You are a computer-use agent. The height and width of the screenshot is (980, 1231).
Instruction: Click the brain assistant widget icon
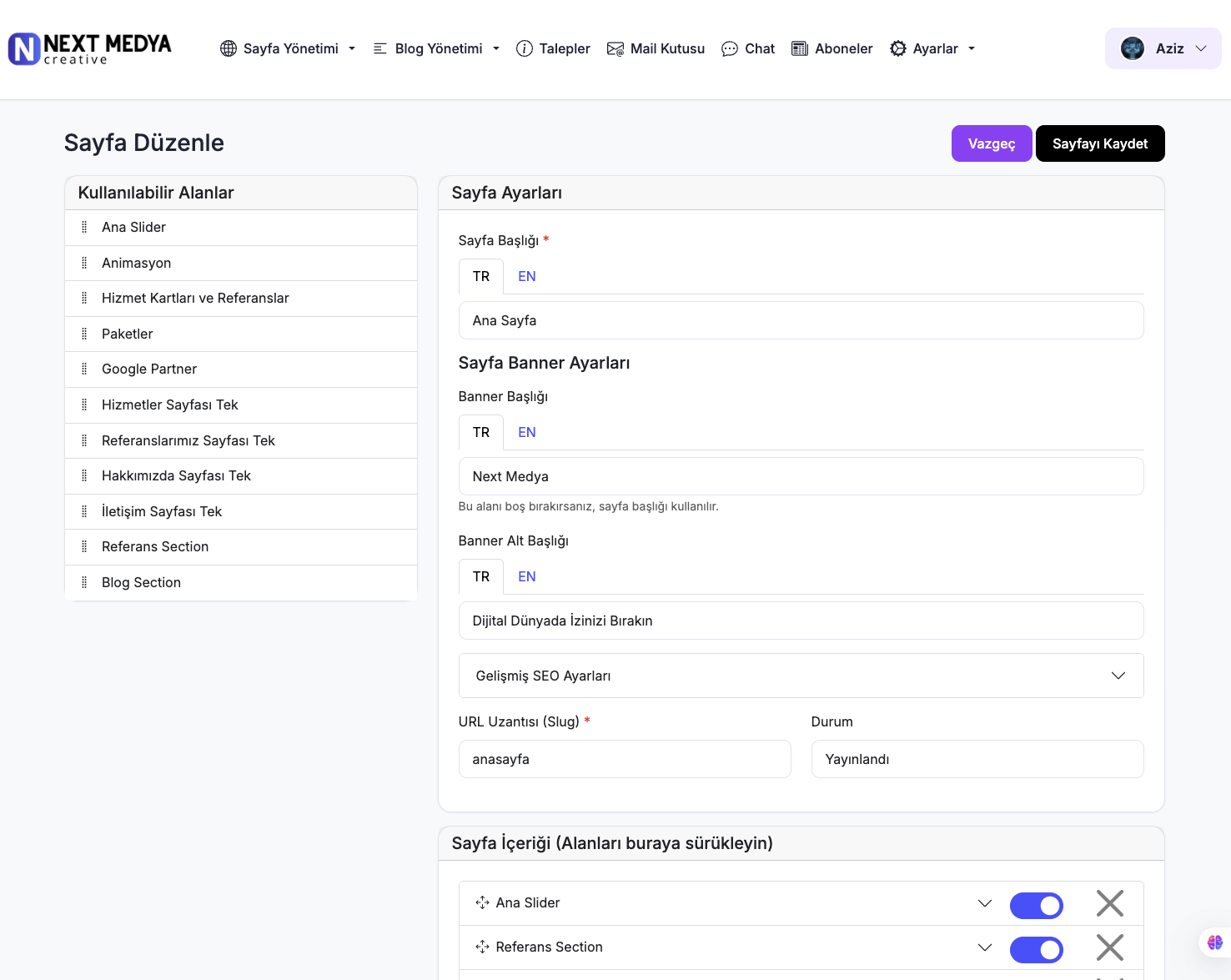tap(1214, 942)
